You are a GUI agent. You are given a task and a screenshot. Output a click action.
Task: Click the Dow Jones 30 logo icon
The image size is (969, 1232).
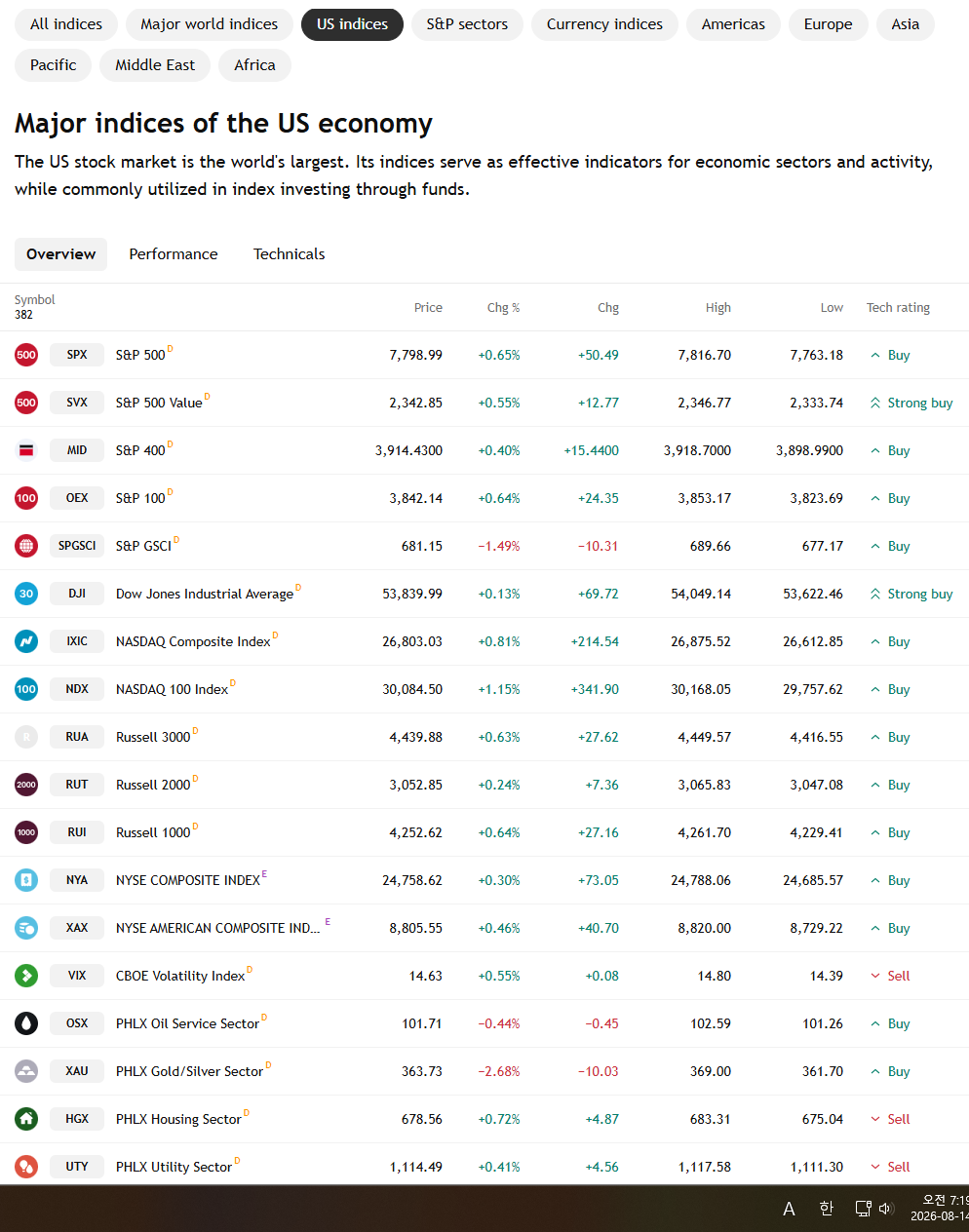tap(26, 594)
